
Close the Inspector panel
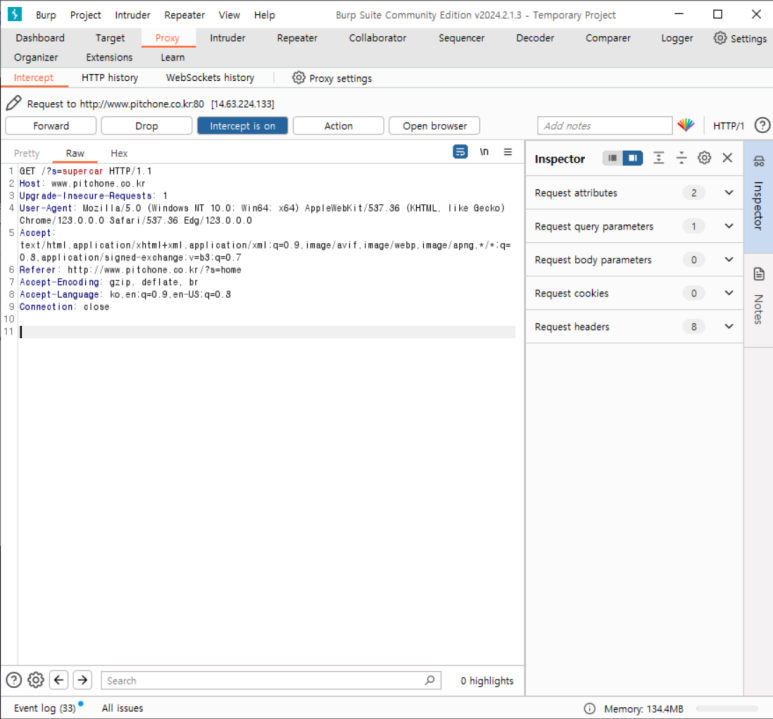[x=727, y=158]
